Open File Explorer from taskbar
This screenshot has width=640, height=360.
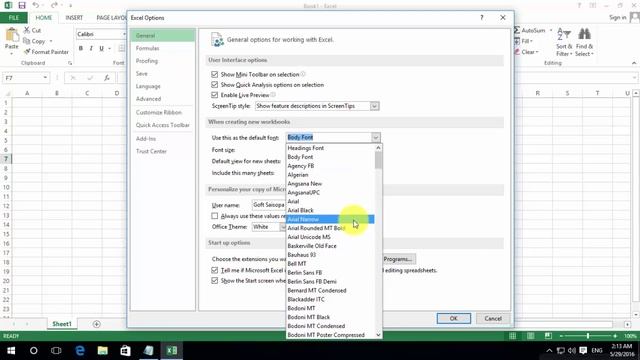pyautogui.click(x=102, y=351)
